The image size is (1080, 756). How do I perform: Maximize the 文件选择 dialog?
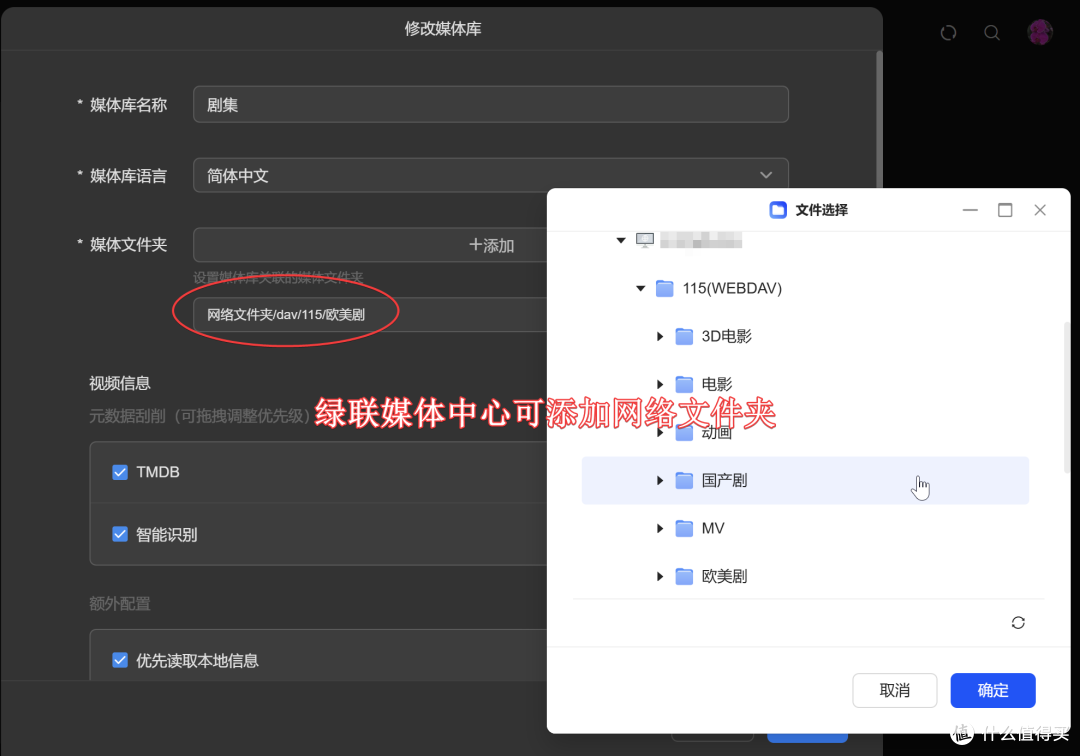pyautogui.click(x=1005, y=210)
